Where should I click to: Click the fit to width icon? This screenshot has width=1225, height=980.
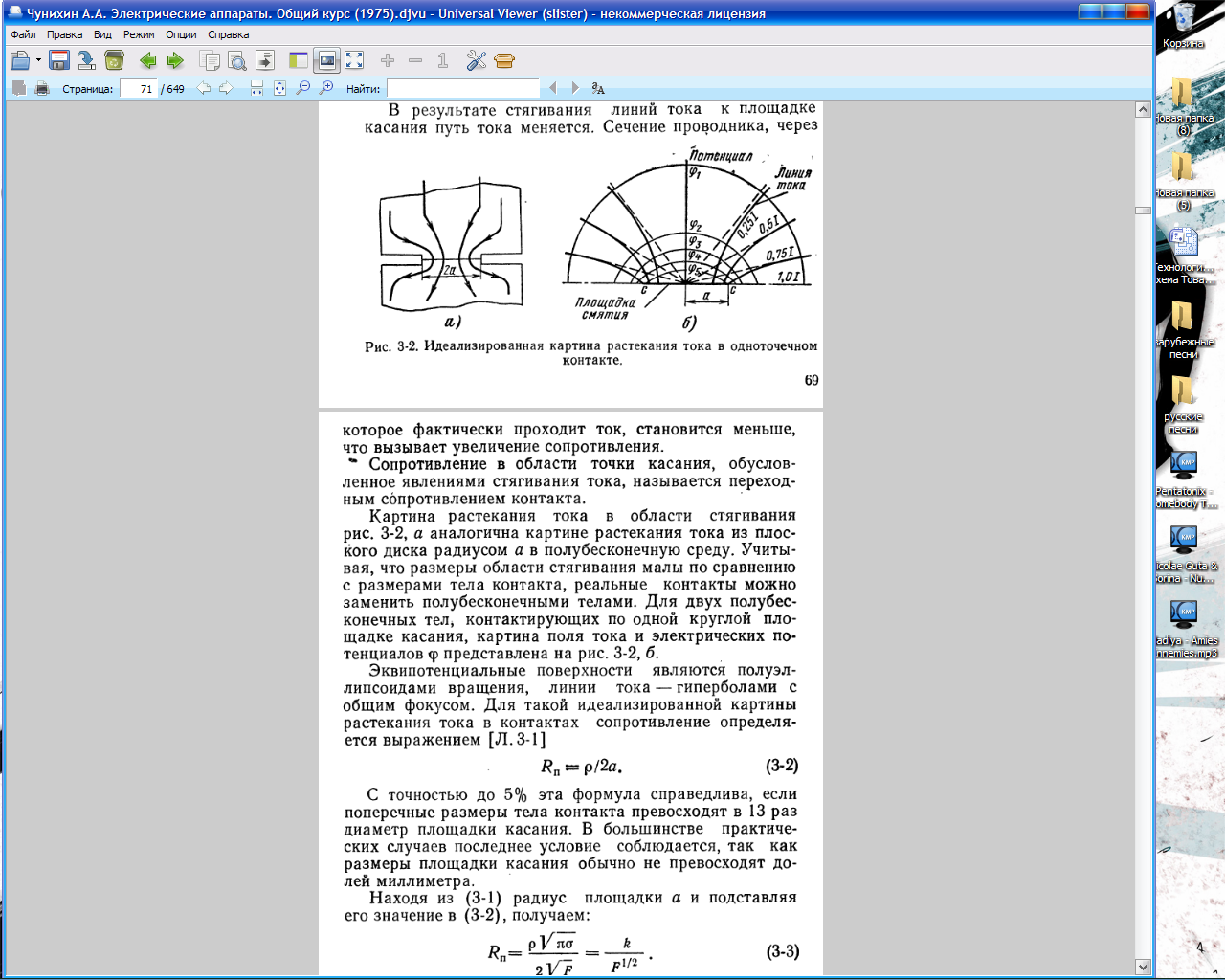tap(256, 88)
